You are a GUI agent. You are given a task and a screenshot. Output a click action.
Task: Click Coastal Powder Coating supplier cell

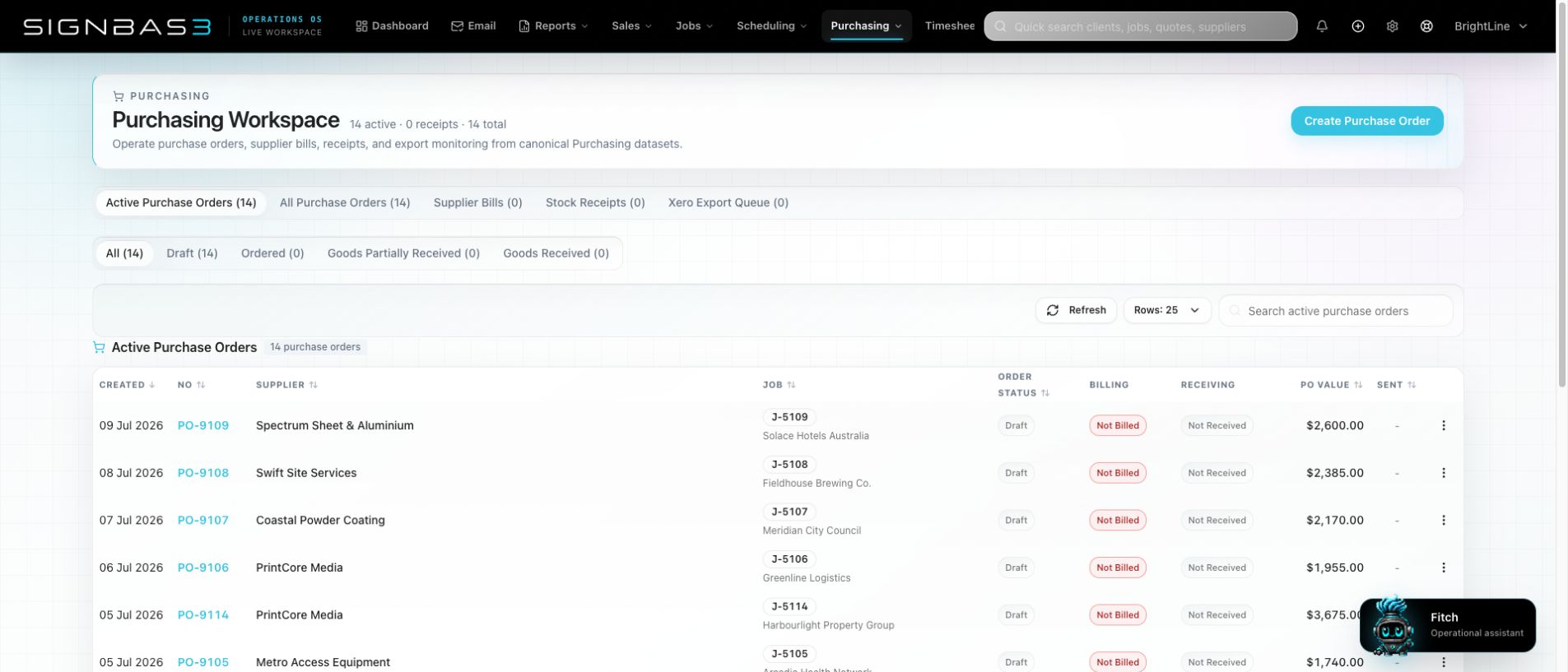pyautogui.click(x=320, y=520)
